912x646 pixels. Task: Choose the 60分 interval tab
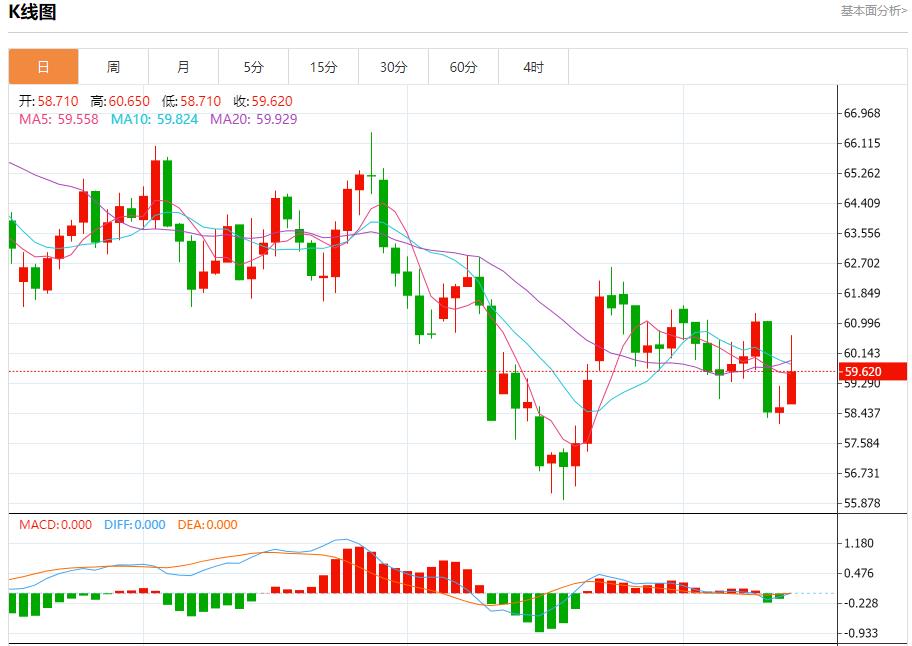pyautogui.click(x=463, y=67)
